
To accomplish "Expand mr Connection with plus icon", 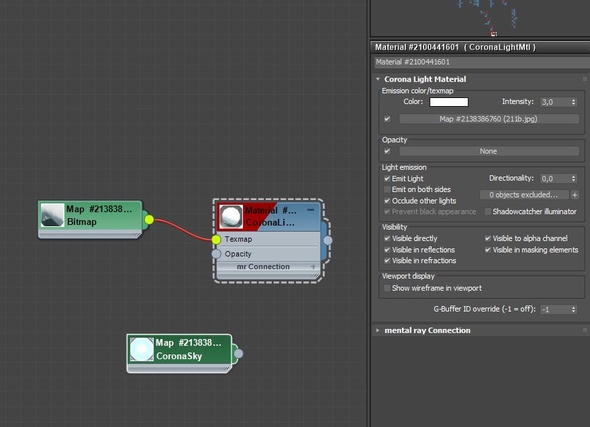I will pyautogui.click(x=313, y=266).
